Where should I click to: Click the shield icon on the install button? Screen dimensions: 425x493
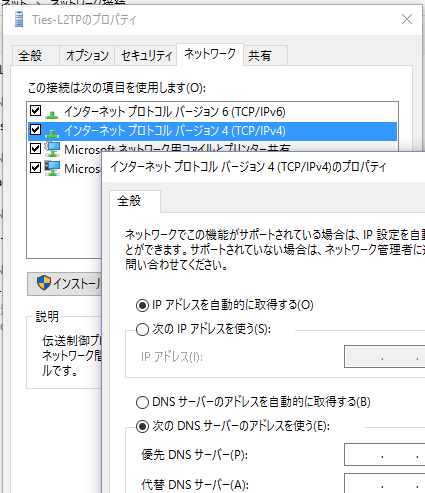[x=44, y=283]
